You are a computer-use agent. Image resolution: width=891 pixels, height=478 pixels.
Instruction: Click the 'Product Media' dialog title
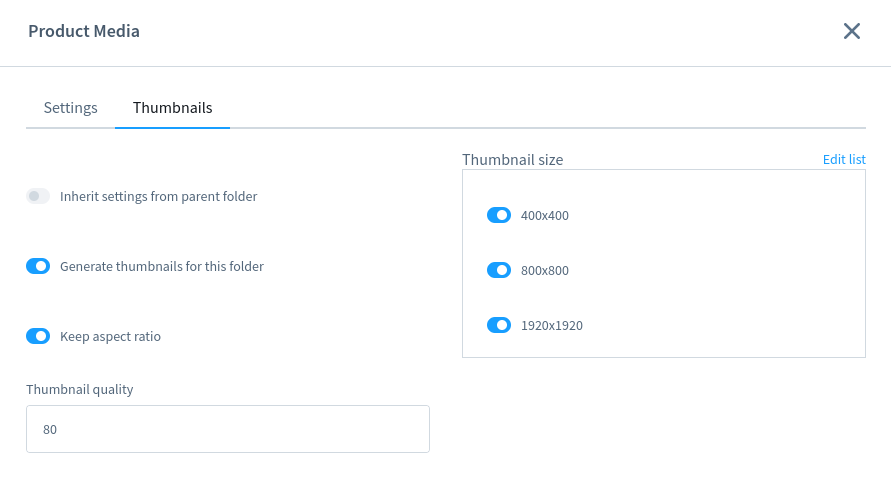(84, 32)
